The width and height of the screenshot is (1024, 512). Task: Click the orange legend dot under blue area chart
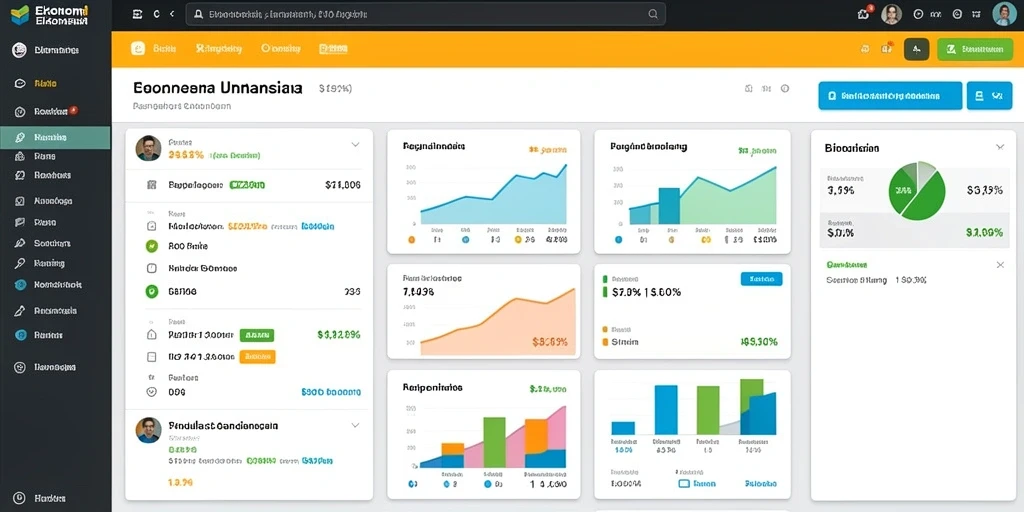[411, 240]
